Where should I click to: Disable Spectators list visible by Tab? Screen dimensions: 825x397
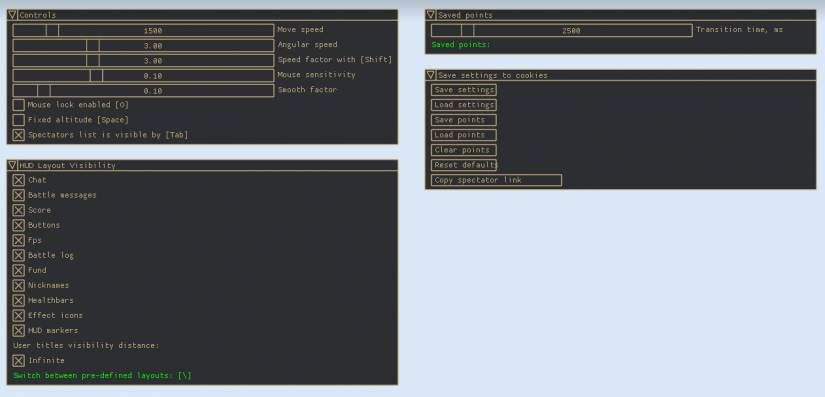point(18,135)
